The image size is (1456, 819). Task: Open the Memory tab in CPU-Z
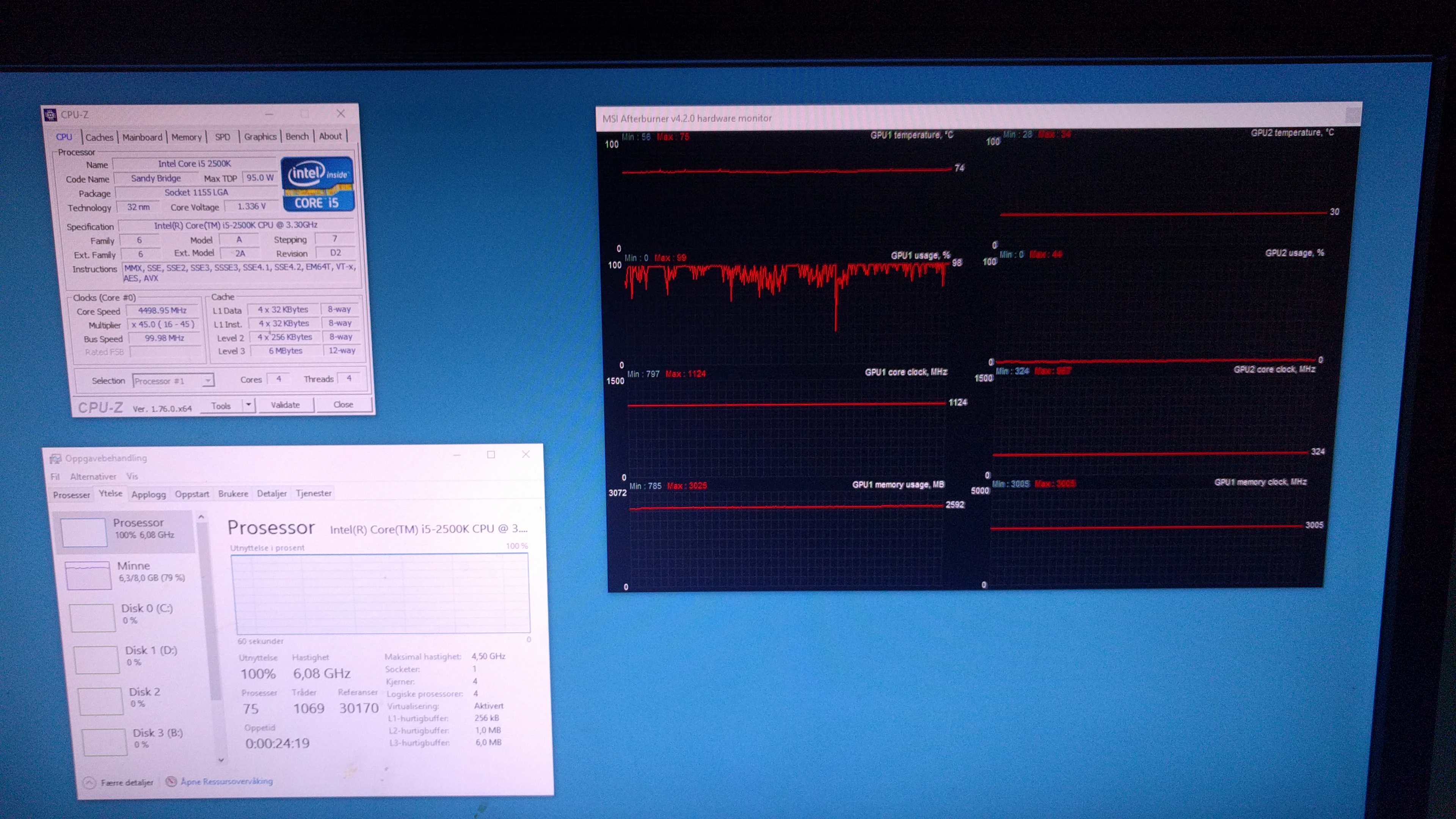point(186,137)
